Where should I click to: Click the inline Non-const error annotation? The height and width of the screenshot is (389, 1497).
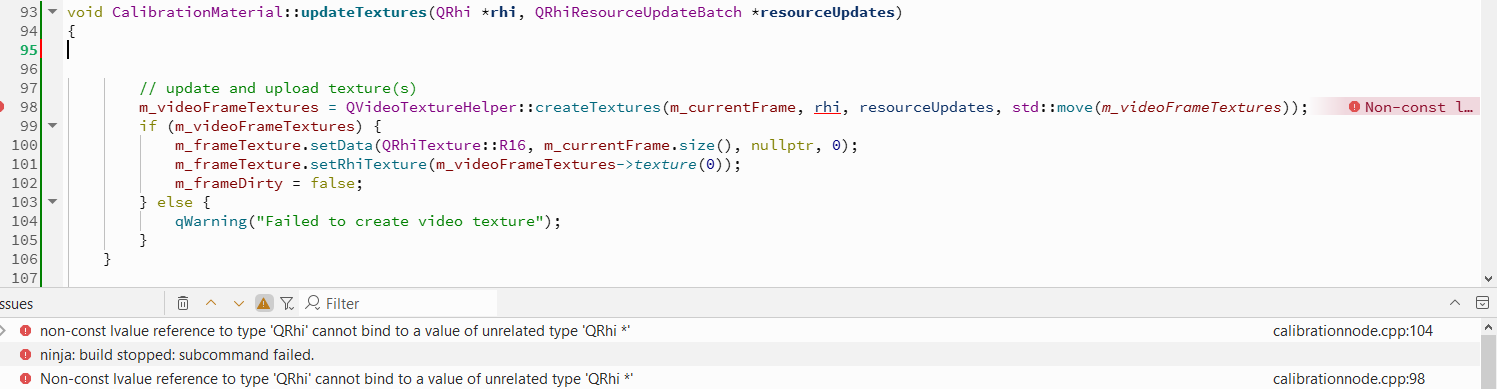1410,107
